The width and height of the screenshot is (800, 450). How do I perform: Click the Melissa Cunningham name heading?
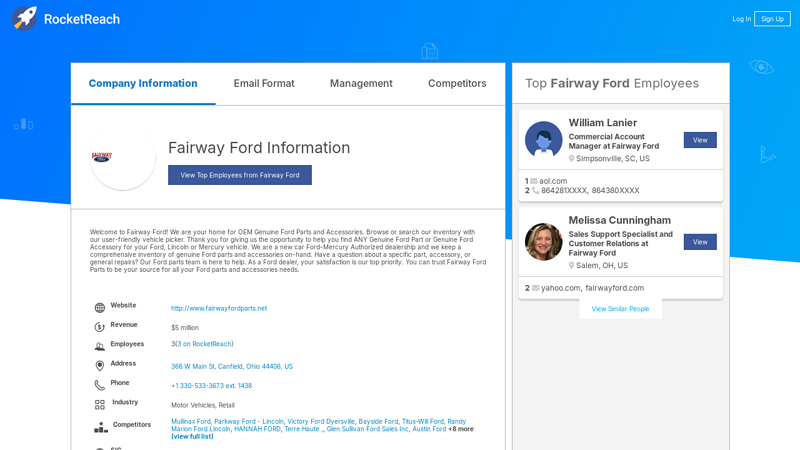[619, 220]
